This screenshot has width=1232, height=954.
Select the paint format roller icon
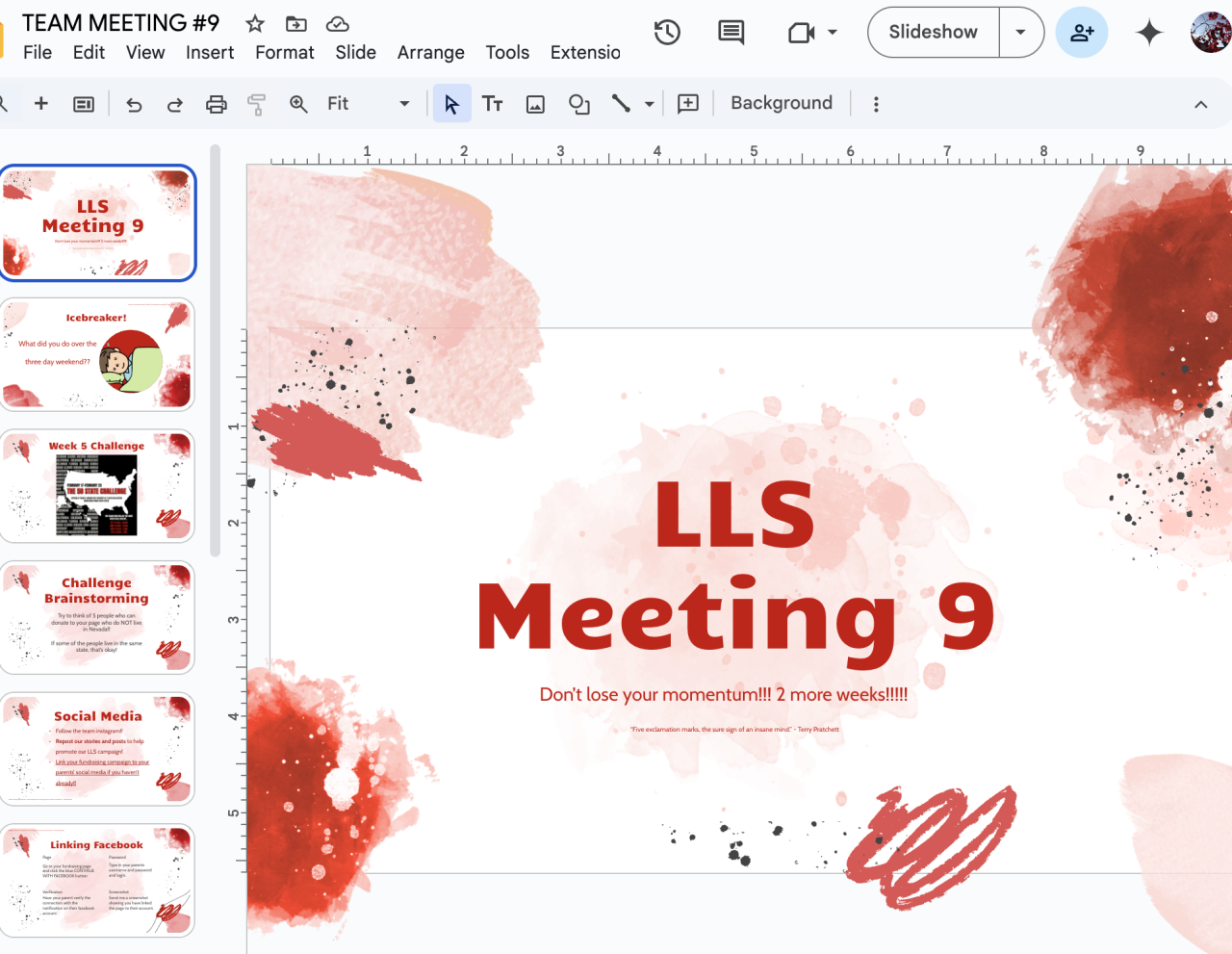pos(257,104)
